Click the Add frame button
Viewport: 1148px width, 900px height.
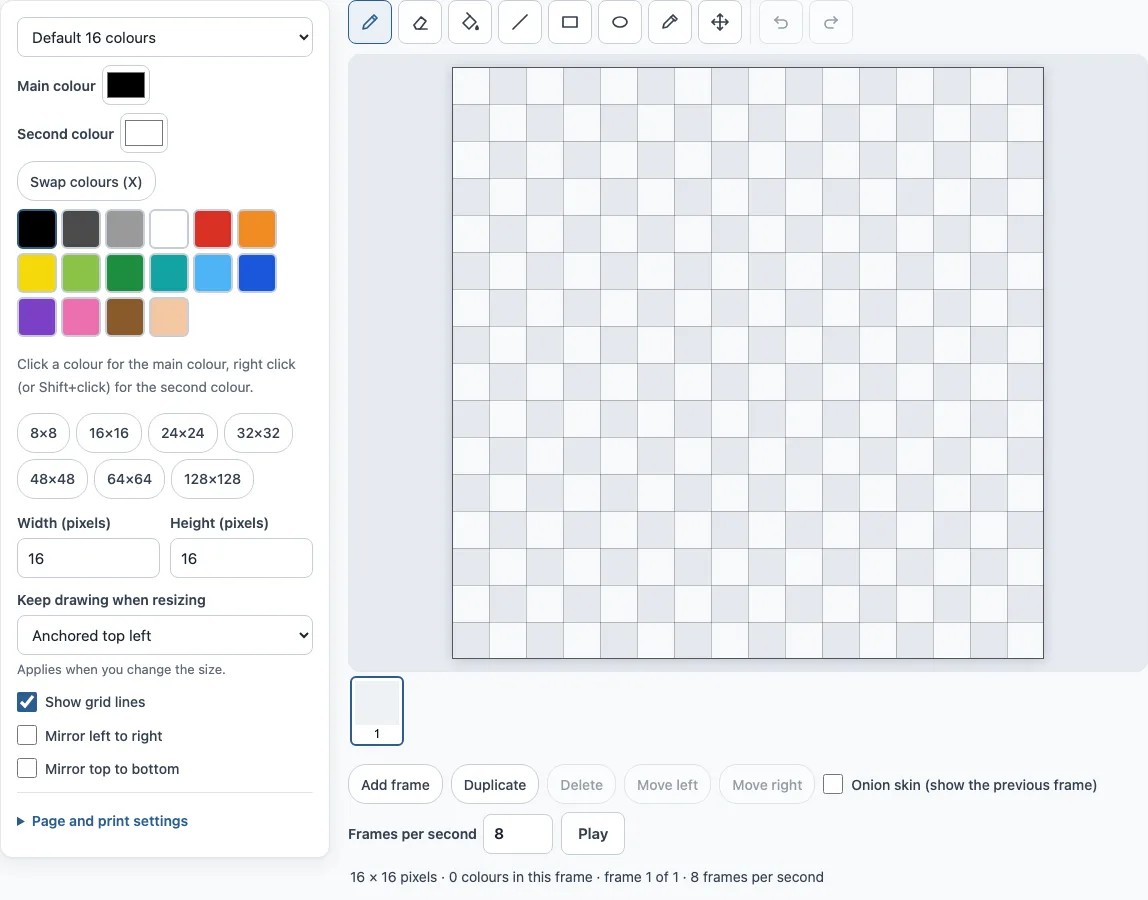395,784
